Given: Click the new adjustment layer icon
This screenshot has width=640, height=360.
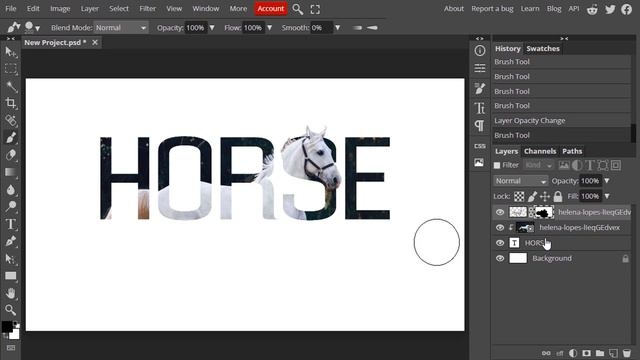Looking at the screenshot, I should click(573, 353).
